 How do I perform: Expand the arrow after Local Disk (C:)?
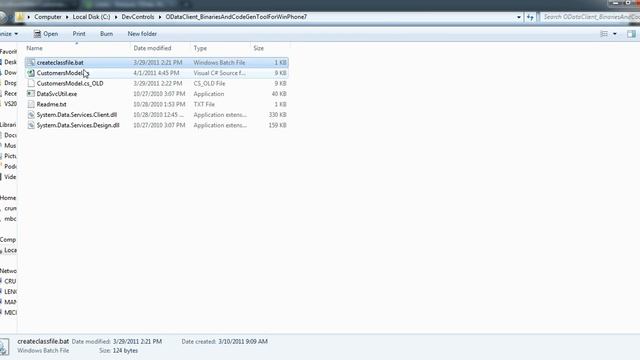point(116,17)
